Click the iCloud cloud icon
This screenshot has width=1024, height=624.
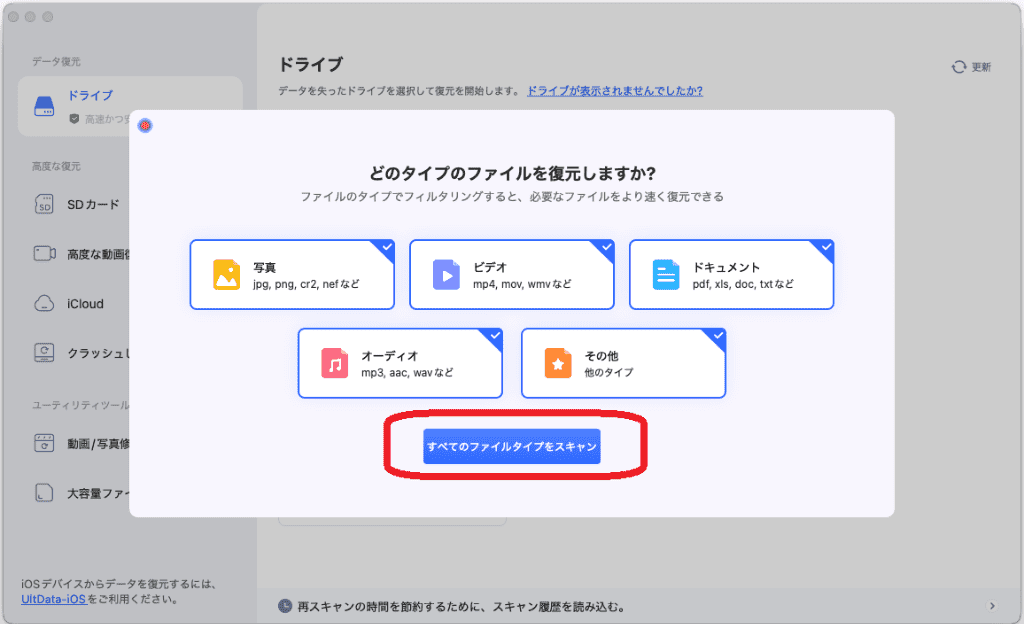tap(44, 304)
